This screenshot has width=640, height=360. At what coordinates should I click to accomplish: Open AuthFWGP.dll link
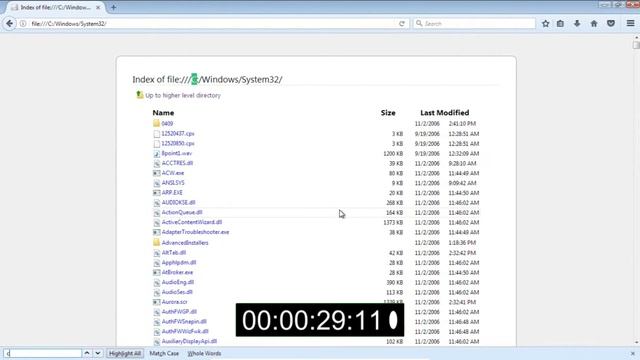tap(179, 312)
